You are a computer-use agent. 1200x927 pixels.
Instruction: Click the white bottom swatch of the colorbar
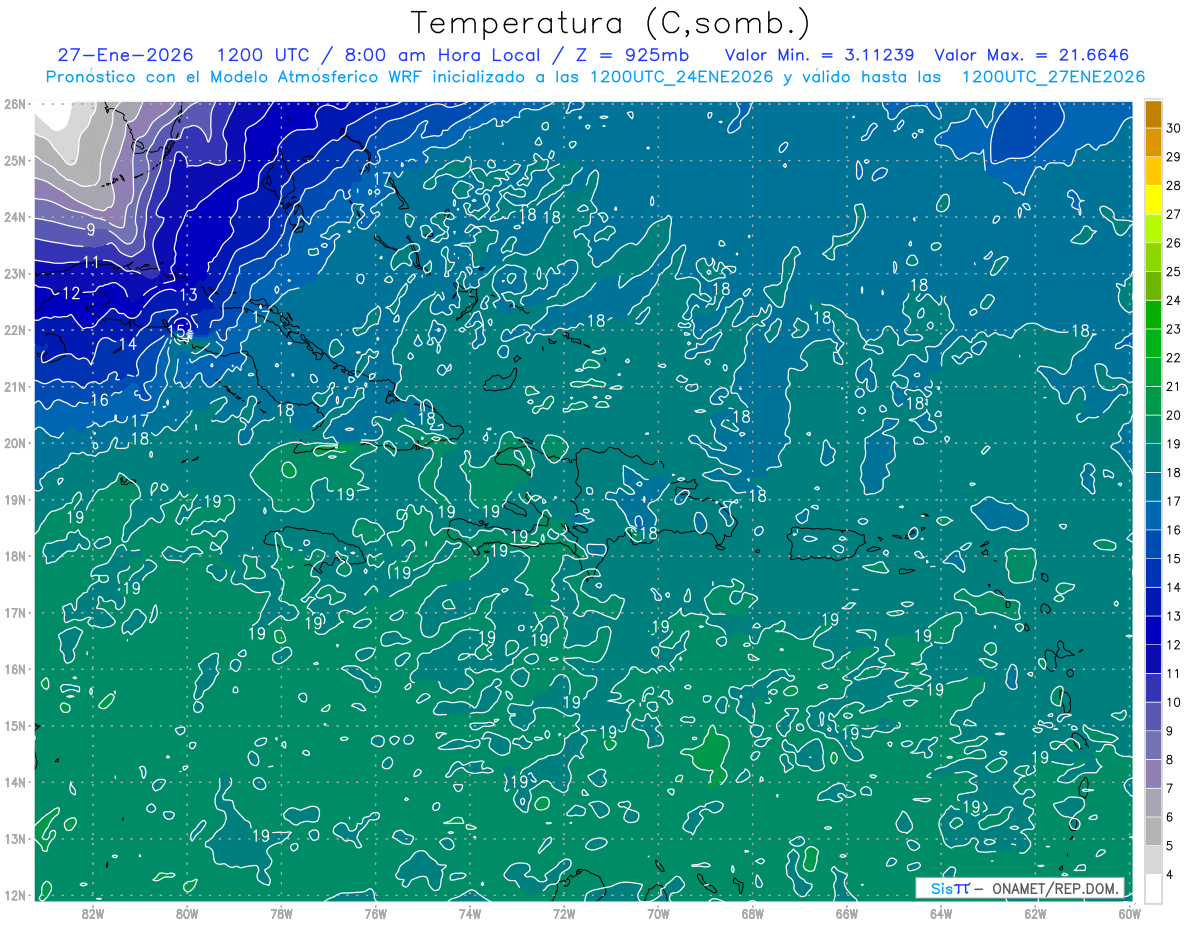1153,888
